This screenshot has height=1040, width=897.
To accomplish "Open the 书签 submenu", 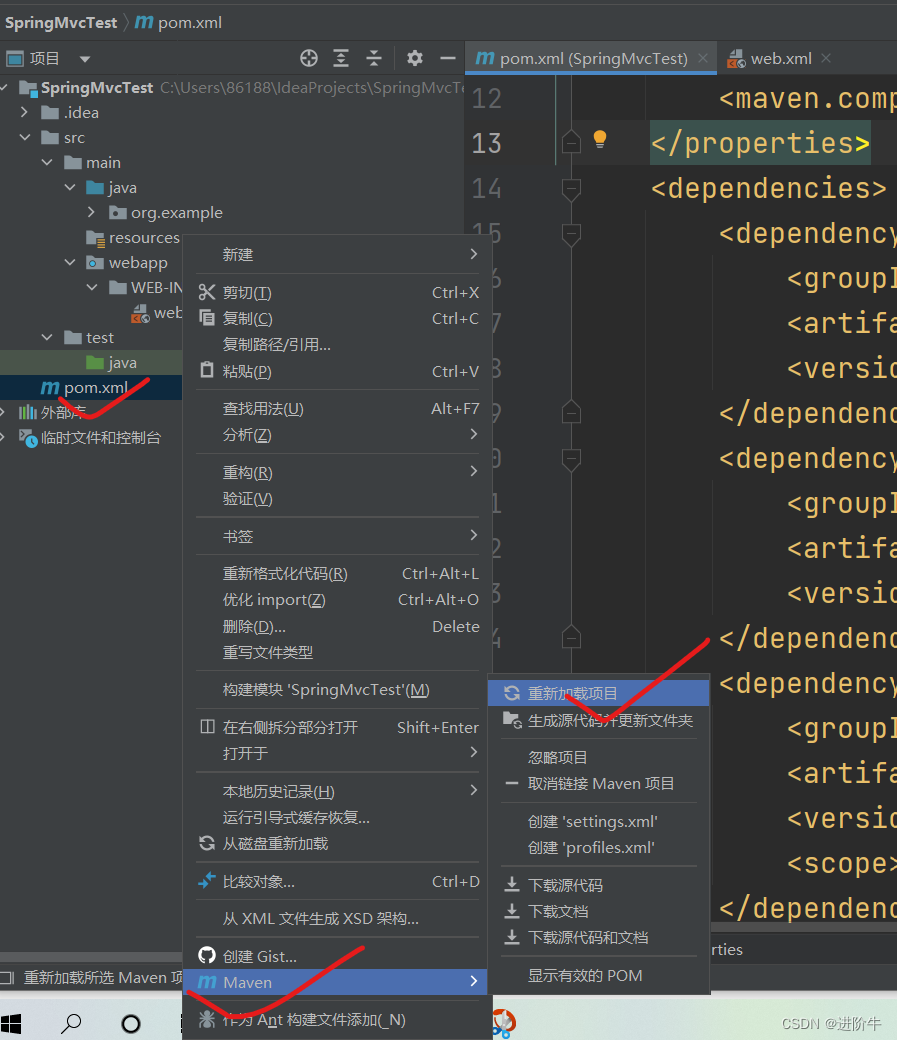I will click(x=338, y=536).
